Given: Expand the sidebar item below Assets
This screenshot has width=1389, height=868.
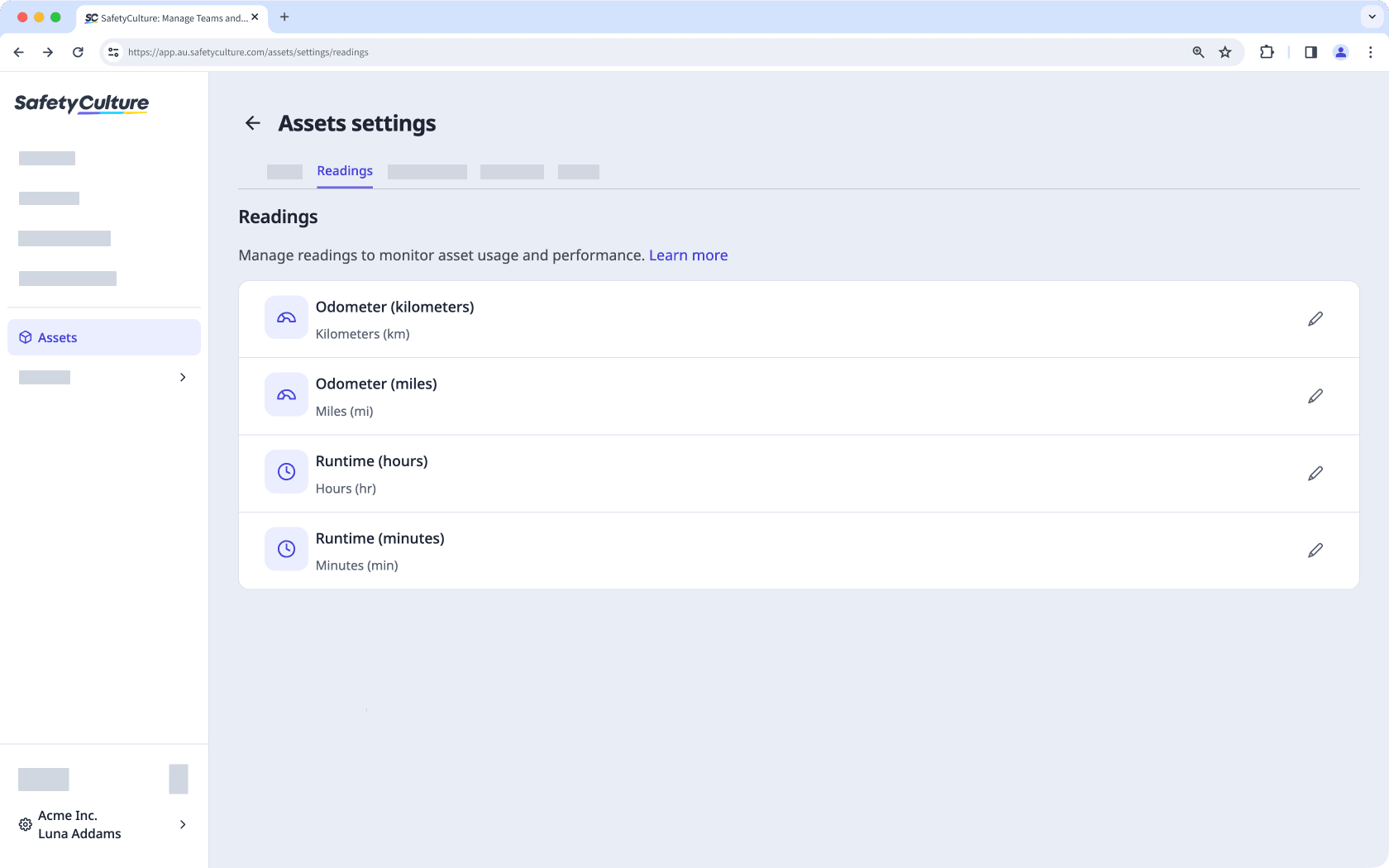Looking at the screenshot, I should (182, 377).
